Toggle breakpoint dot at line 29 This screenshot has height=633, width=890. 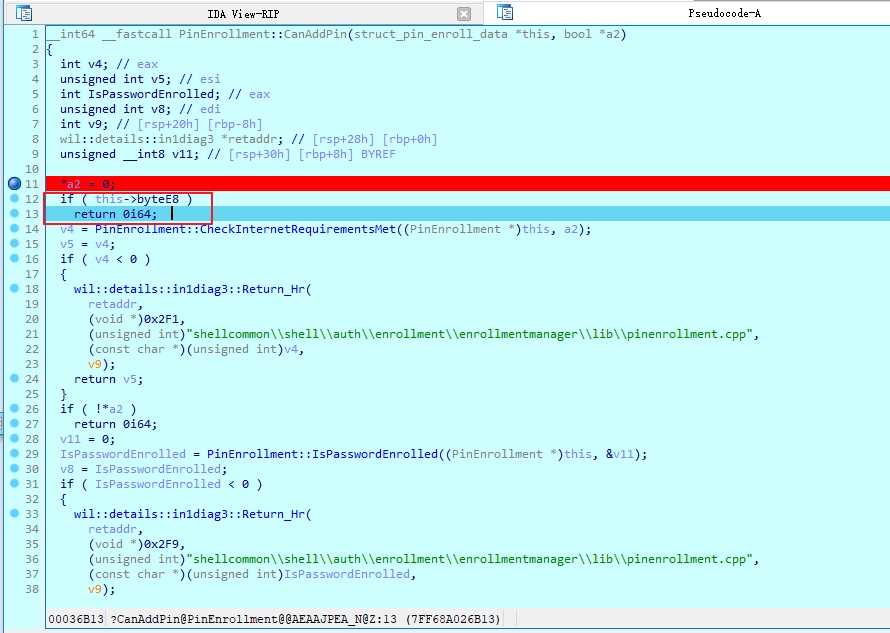(14, 453)
